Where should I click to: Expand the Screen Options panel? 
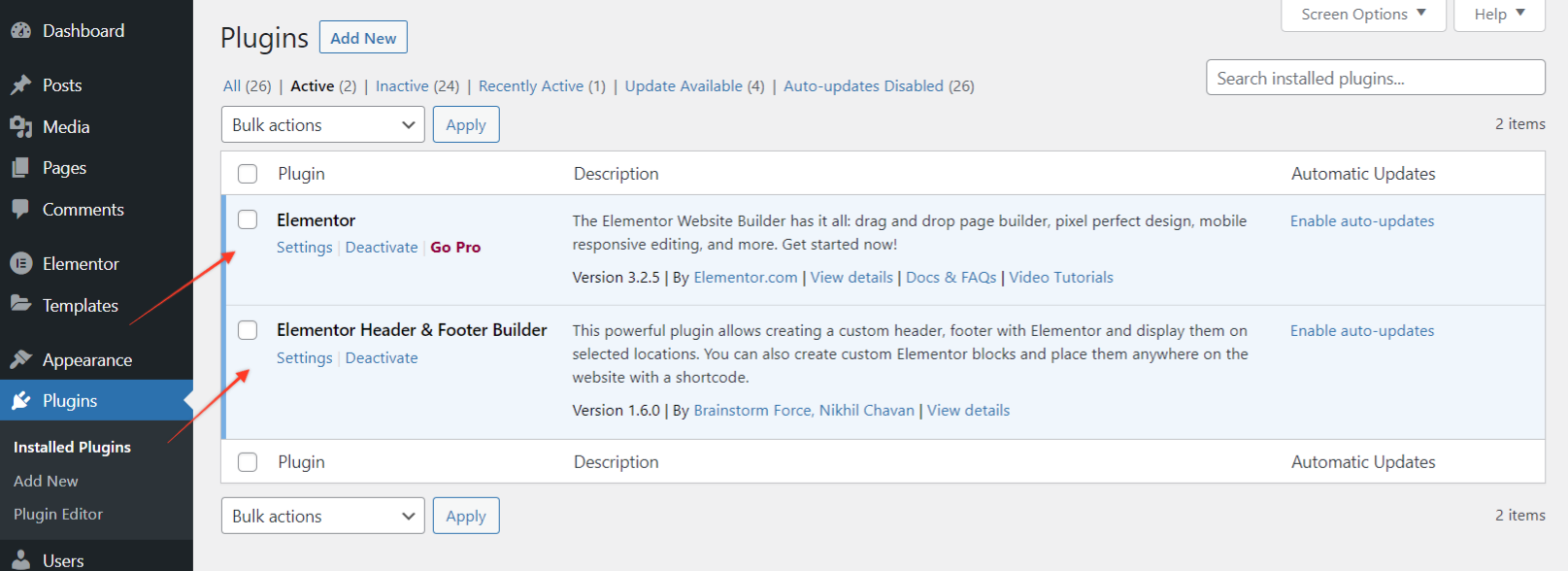pos(1362,15)
